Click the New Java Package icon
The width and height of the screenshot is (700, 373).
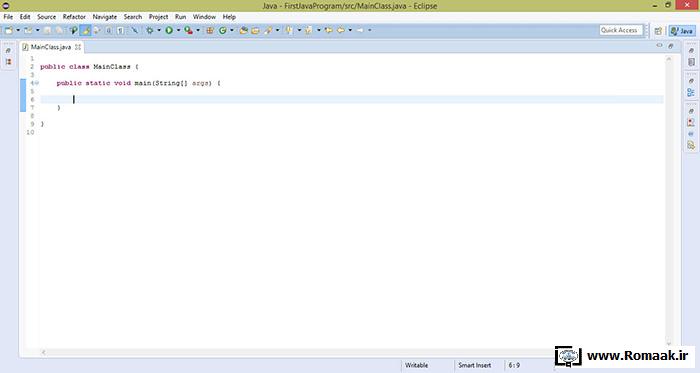pos(209,30)
